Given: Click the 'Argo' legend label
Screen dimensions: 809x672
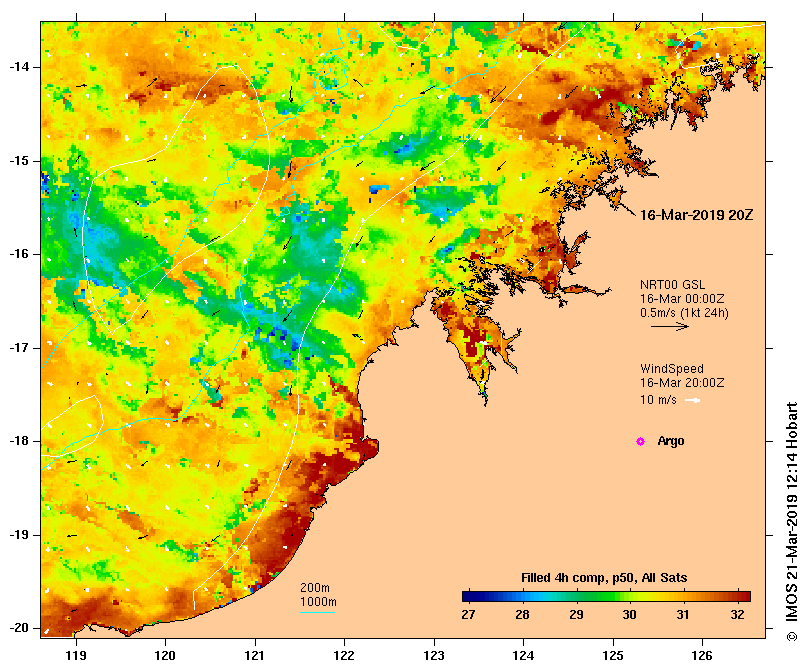Looking at the screenshot, I should point(671,441).
